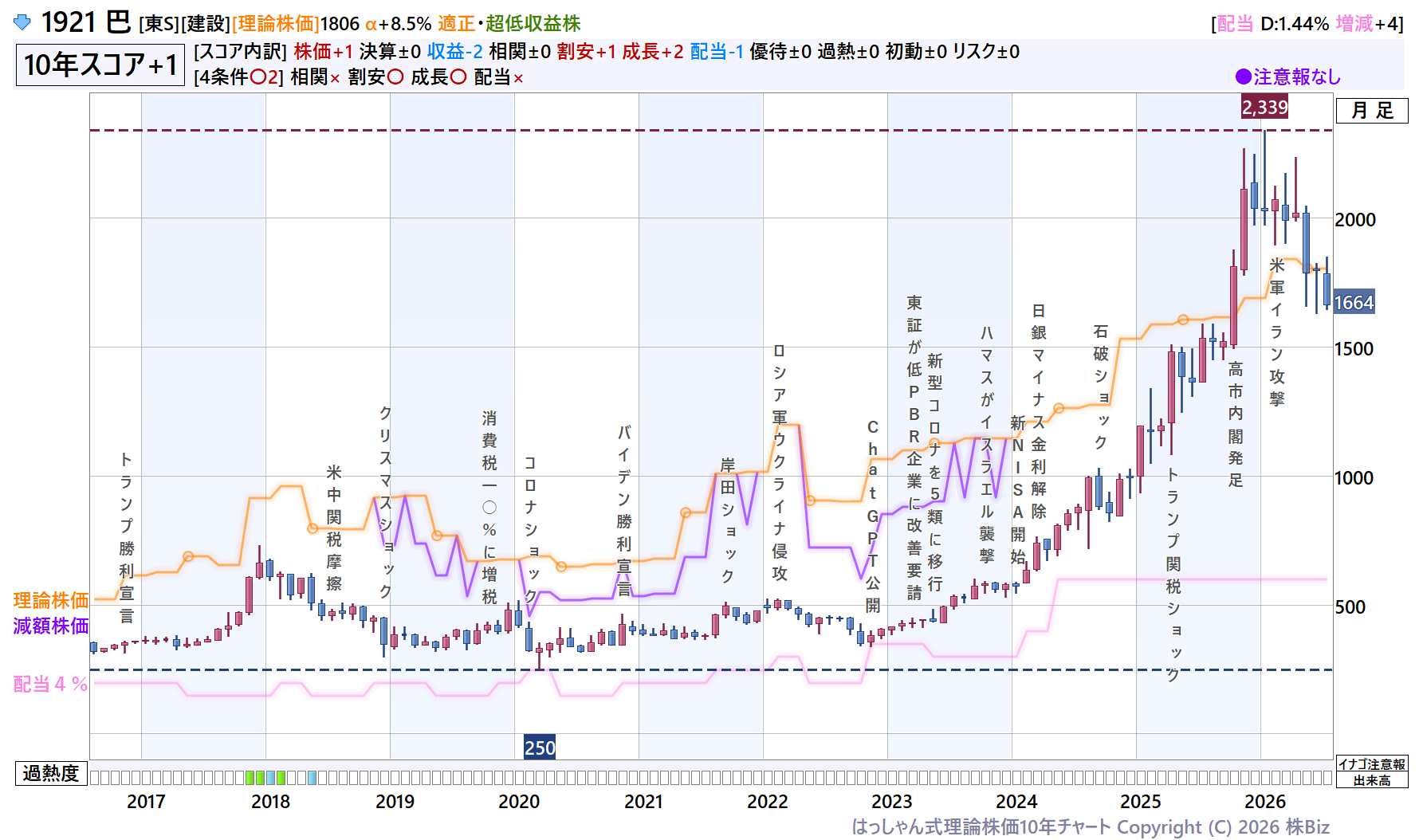
Task: Click the [4条件○2] text
Action: (238, 77)
